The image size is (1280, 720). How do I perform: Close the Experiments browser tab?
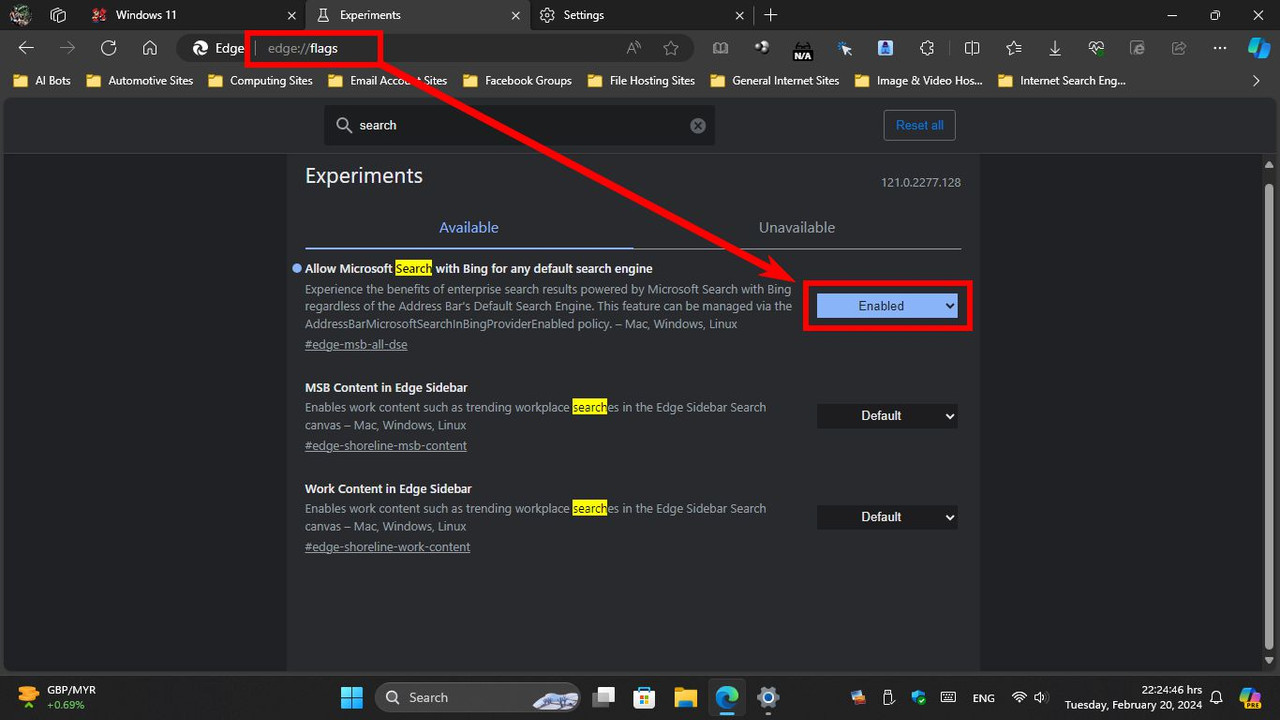tap(516, 15)
